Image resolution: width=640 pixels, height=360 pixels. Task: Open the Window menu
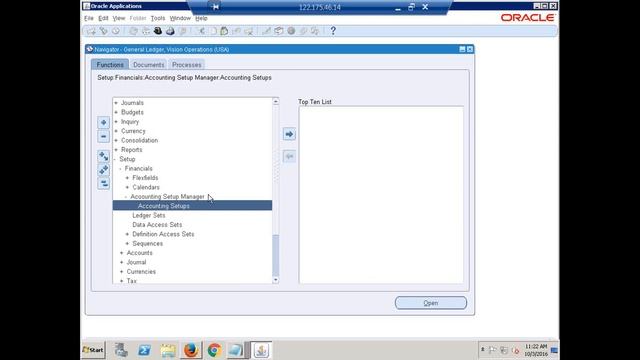point(180,18)
